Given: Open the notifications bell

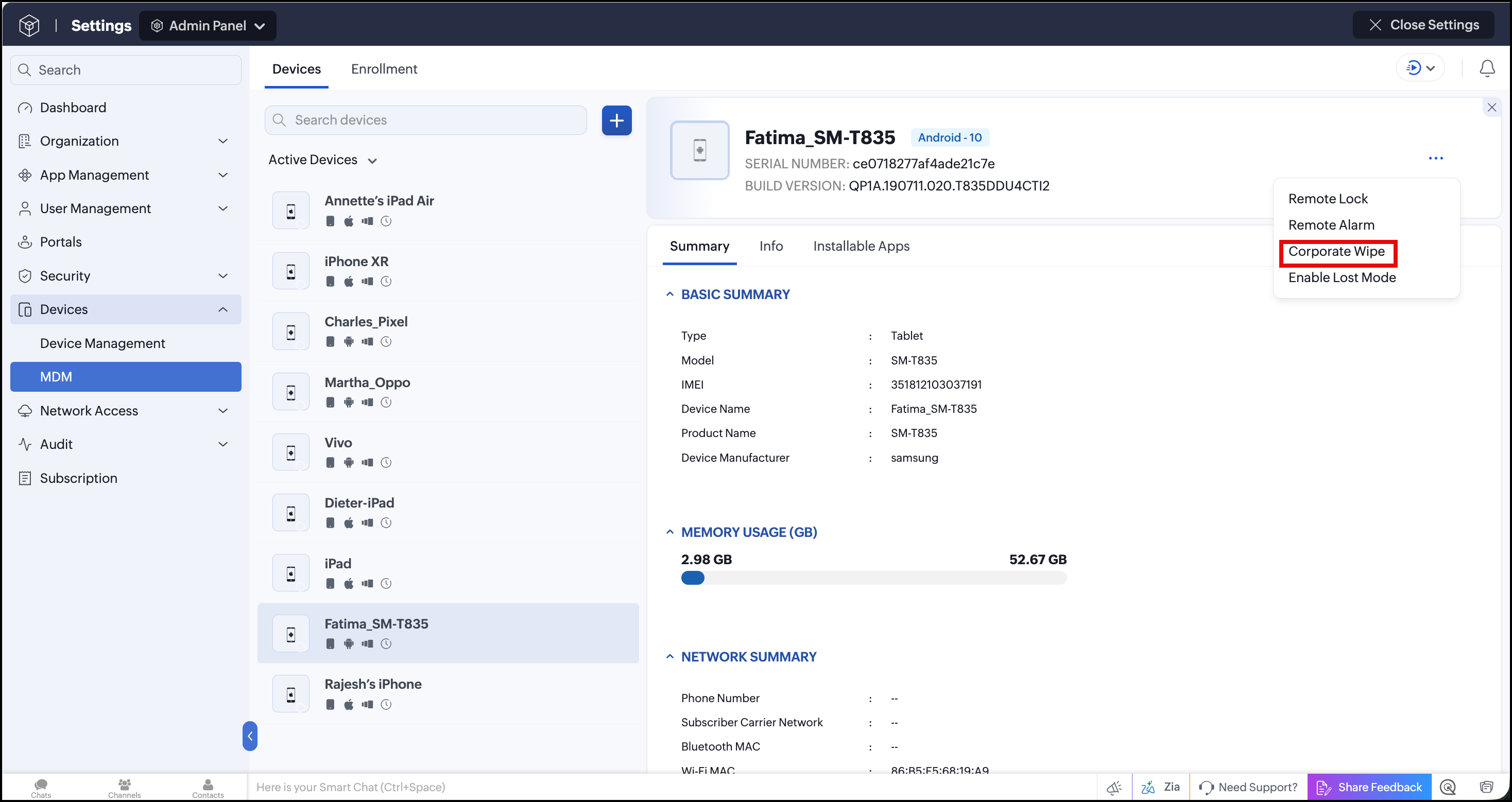Looking at the screenshot, I should (x=1487, y=68).
